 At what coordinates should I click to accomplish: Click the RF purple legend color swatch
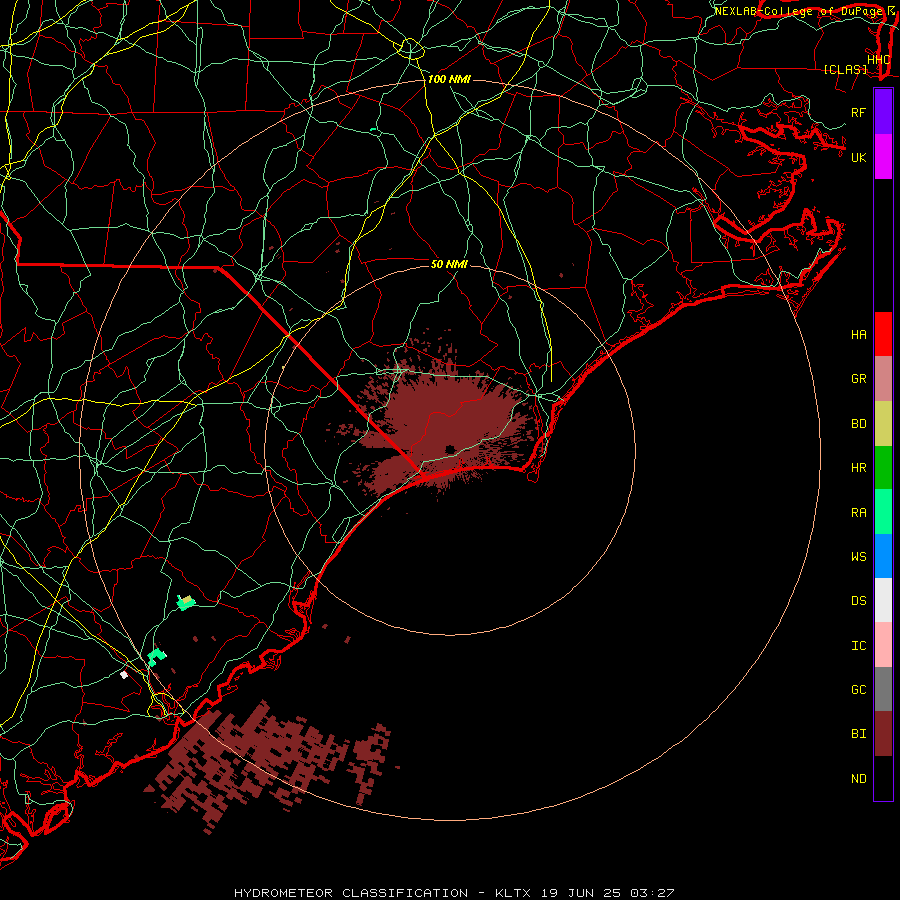[883, 112]
